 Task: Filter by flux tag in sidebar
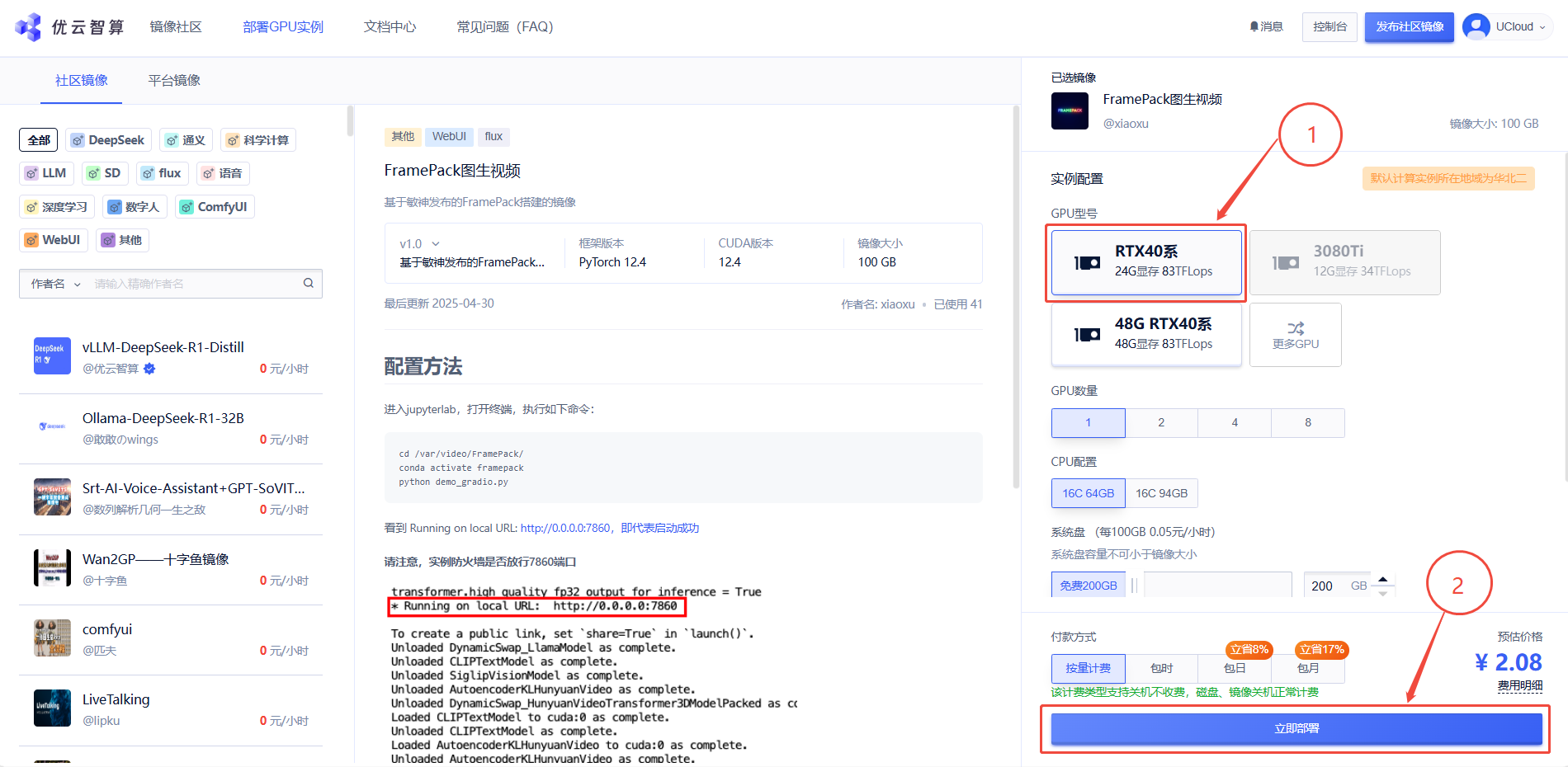[162, 173]
